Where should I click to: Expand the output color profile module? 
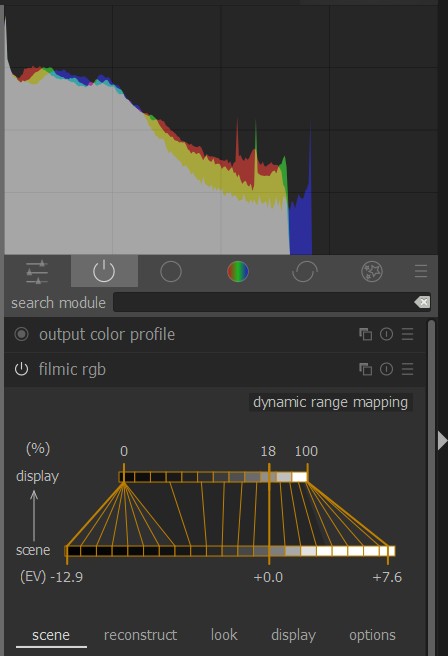pos(107,335)
